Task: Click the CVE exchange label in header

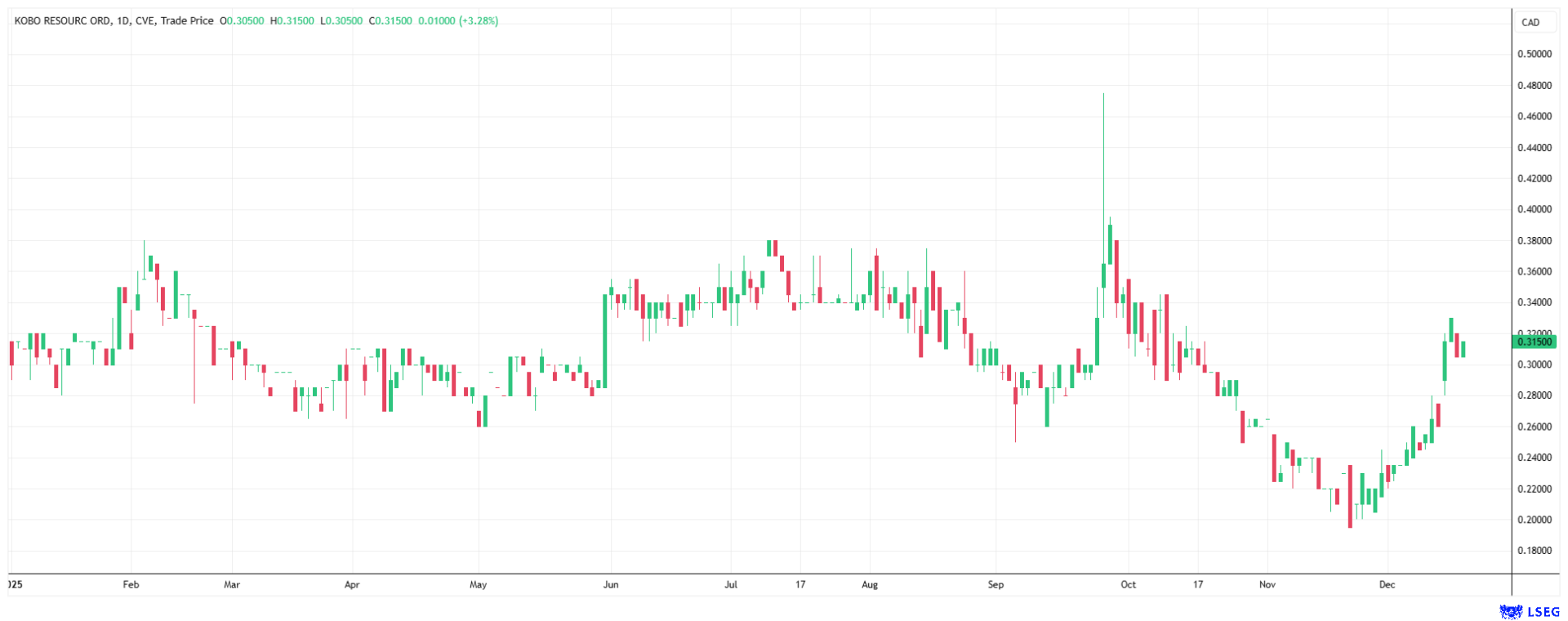Action: tap(145, 20)
